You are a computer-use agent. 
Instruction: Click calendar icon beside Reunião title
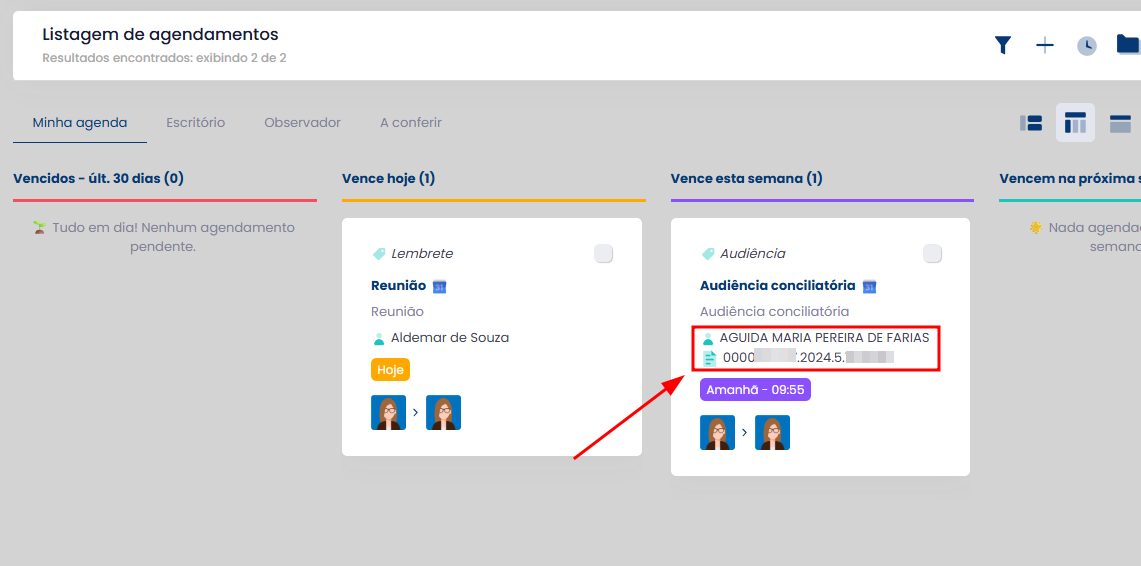point(439,286)
